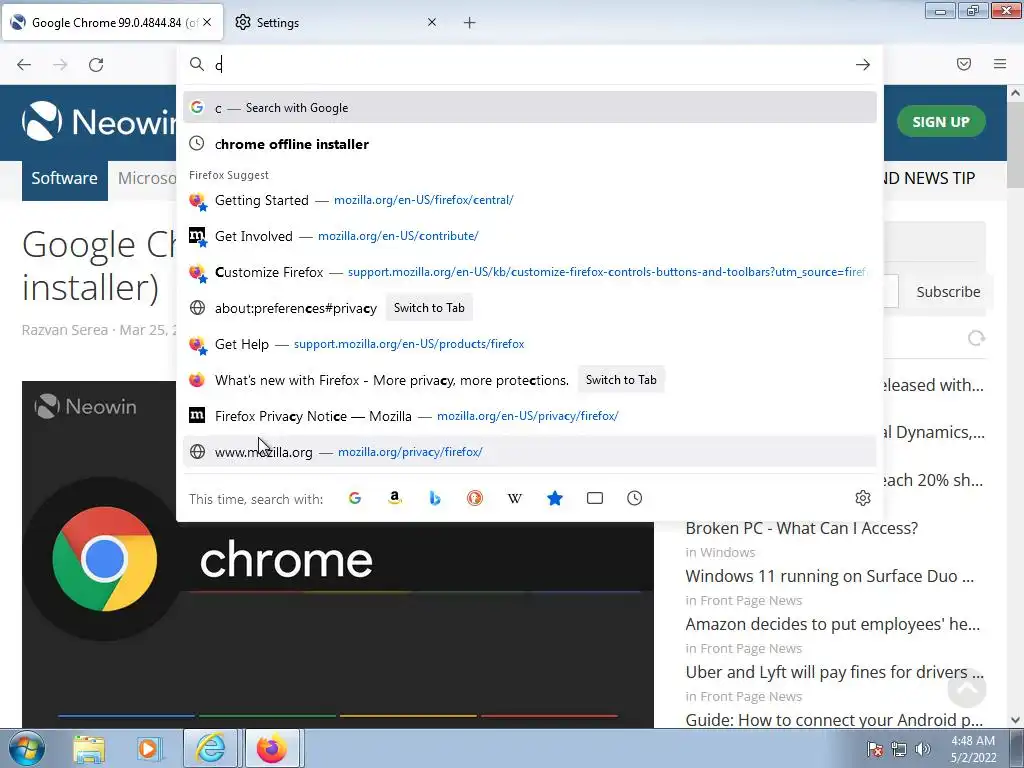The width and height of the screenshot is (1024, 768).
Task: Open 'Windows 11 running on Surface Duo' link
Action: pyautogui.click(x=829, y=577)
